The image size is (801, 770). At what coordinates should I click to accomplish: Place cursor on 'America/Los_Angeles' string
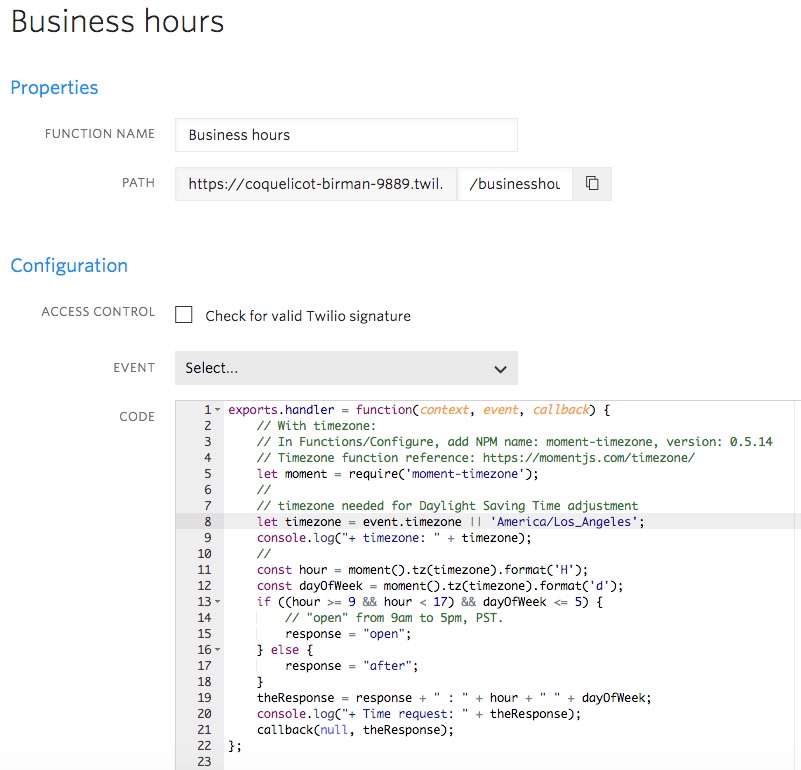(x=564, y=522)
